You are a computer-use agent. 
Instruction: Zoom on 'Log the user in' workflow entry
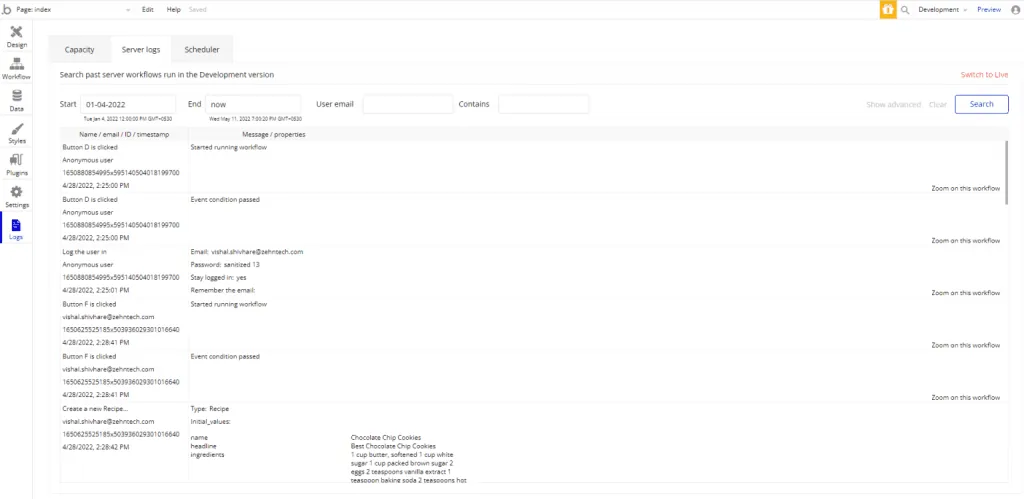pyautogui.click(x=965, y=293)
